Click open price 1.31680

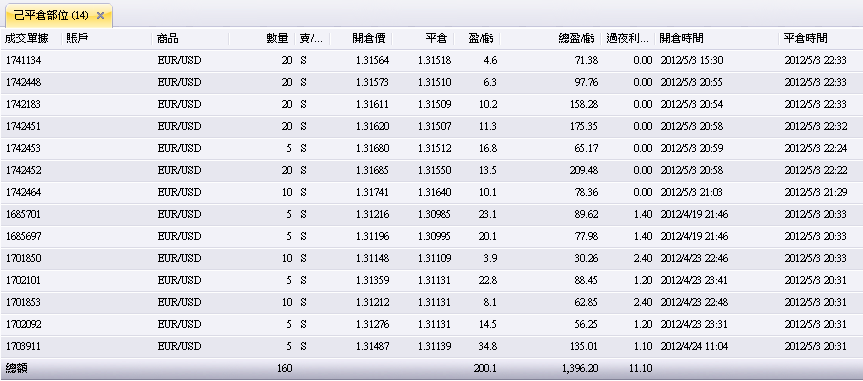[372, 149]
